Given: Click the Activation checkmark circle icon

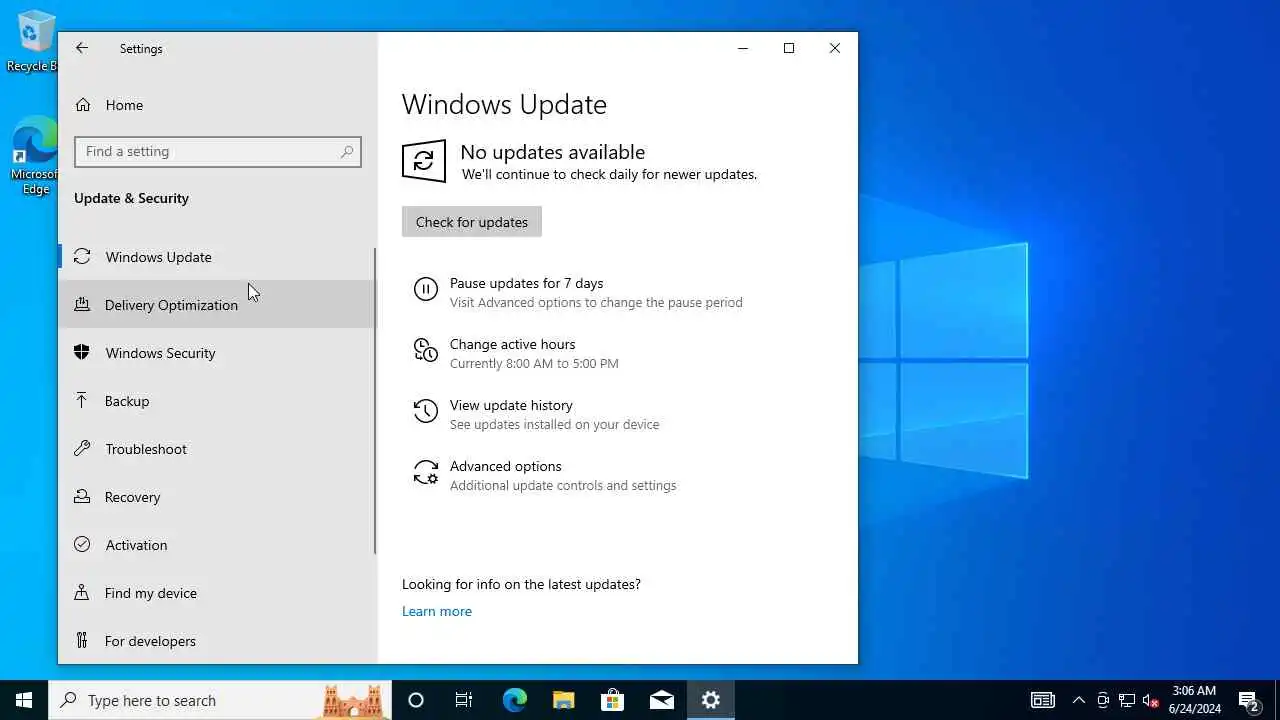Looking at the screenshot, I should coord(82,545).
